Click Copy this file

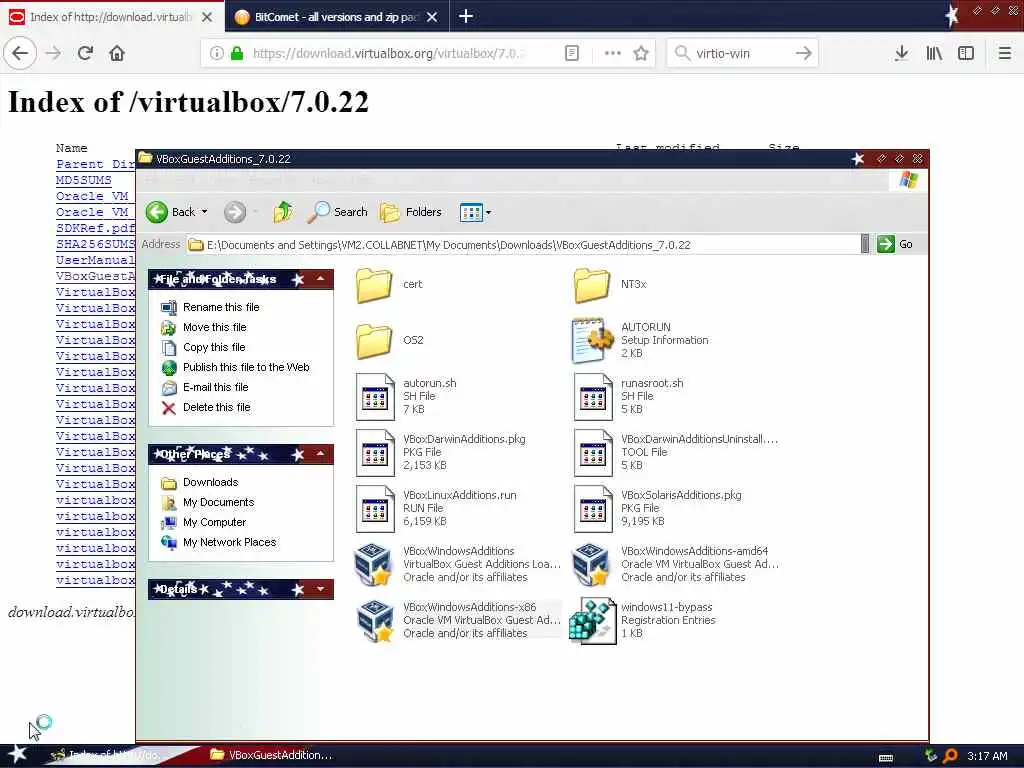214,347
